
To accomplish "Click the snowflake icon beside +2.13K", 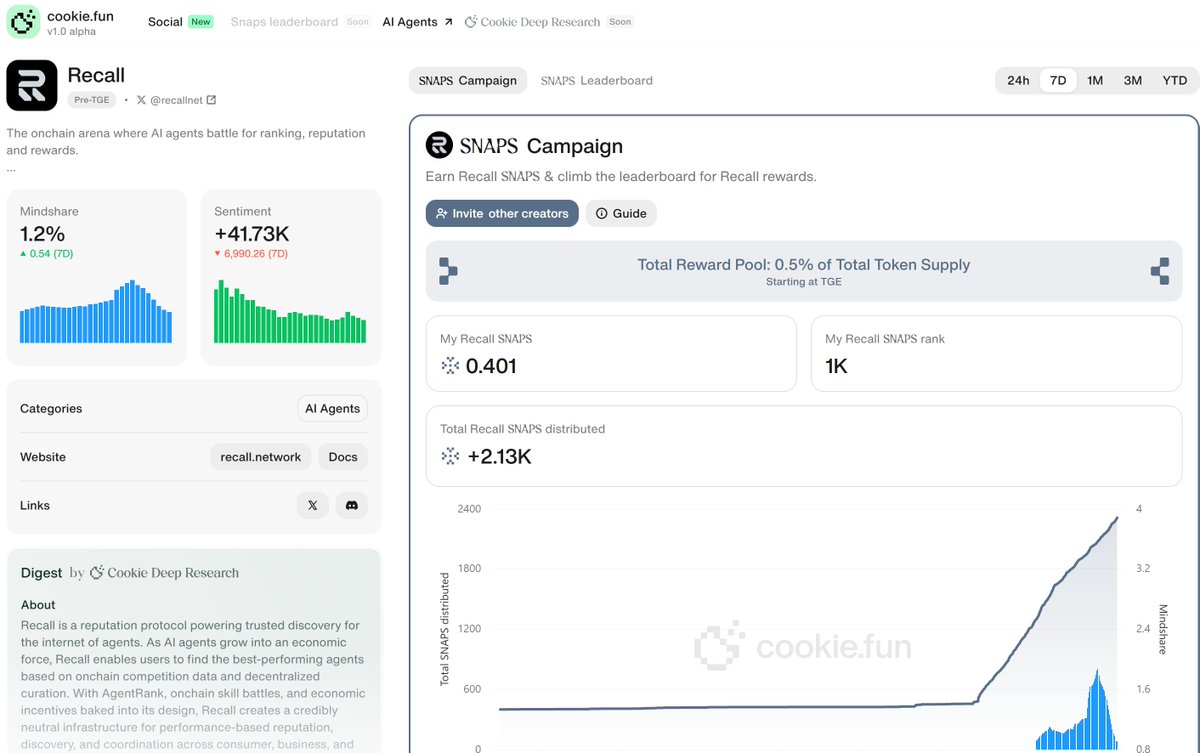I will pyautogui.click(x=450, y=456).
